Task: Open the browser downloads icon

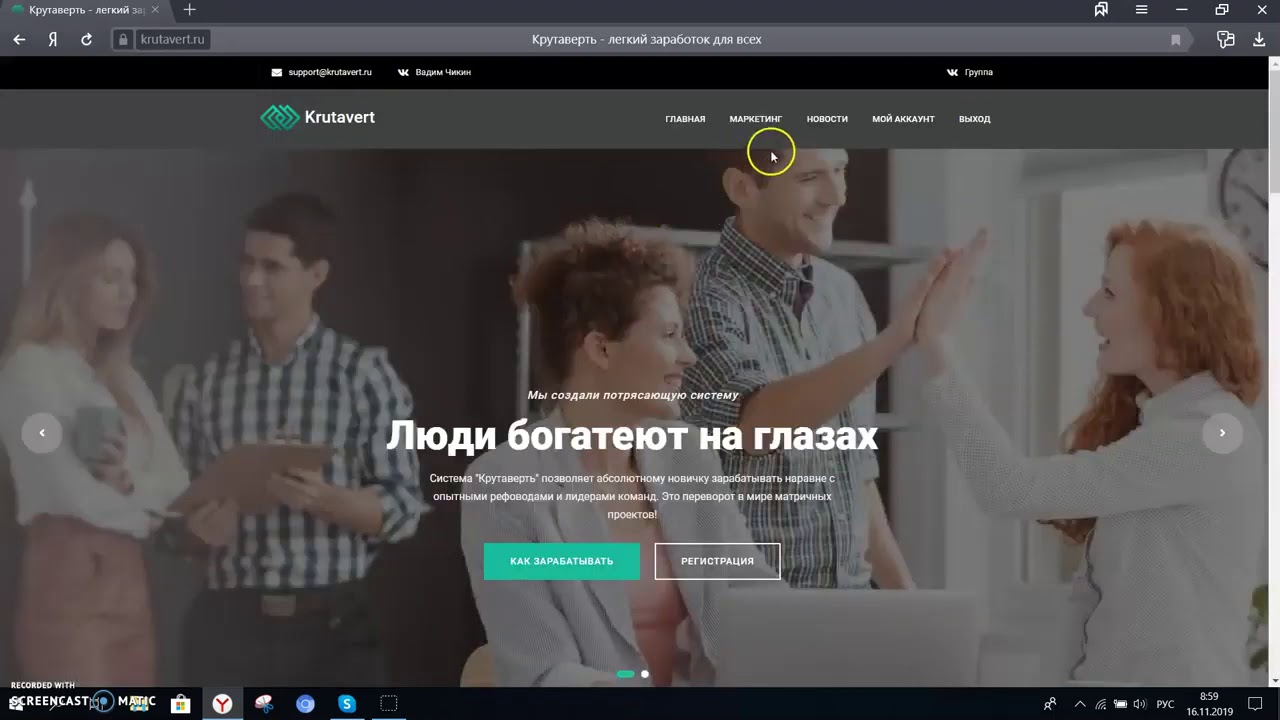Action: tap(1259, 39)
